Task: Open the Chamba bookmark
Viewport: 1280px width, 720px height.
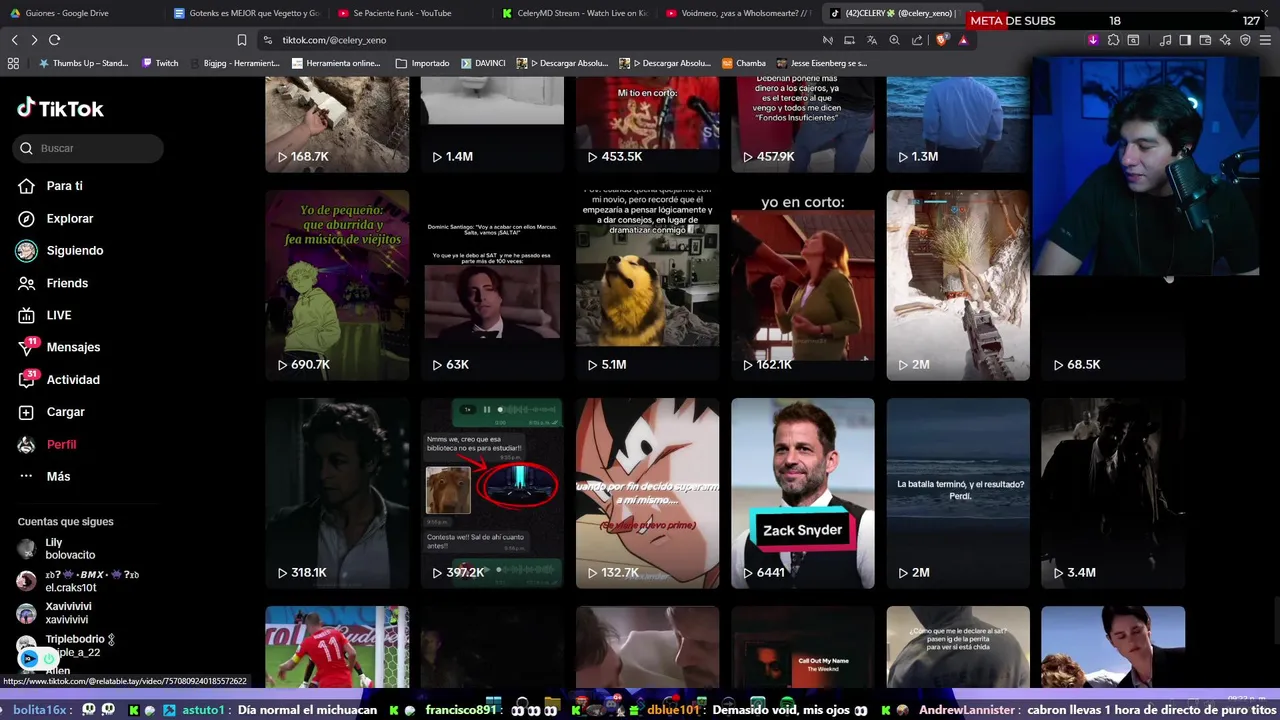Action: pyautogui.click(x=744, y=63)
